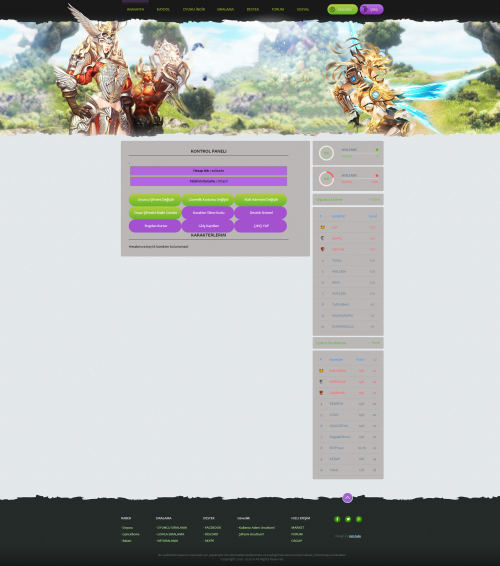This screenshot has height=566, width=500.
Task: Open the MARKET footer link
Action: [297, 528]
